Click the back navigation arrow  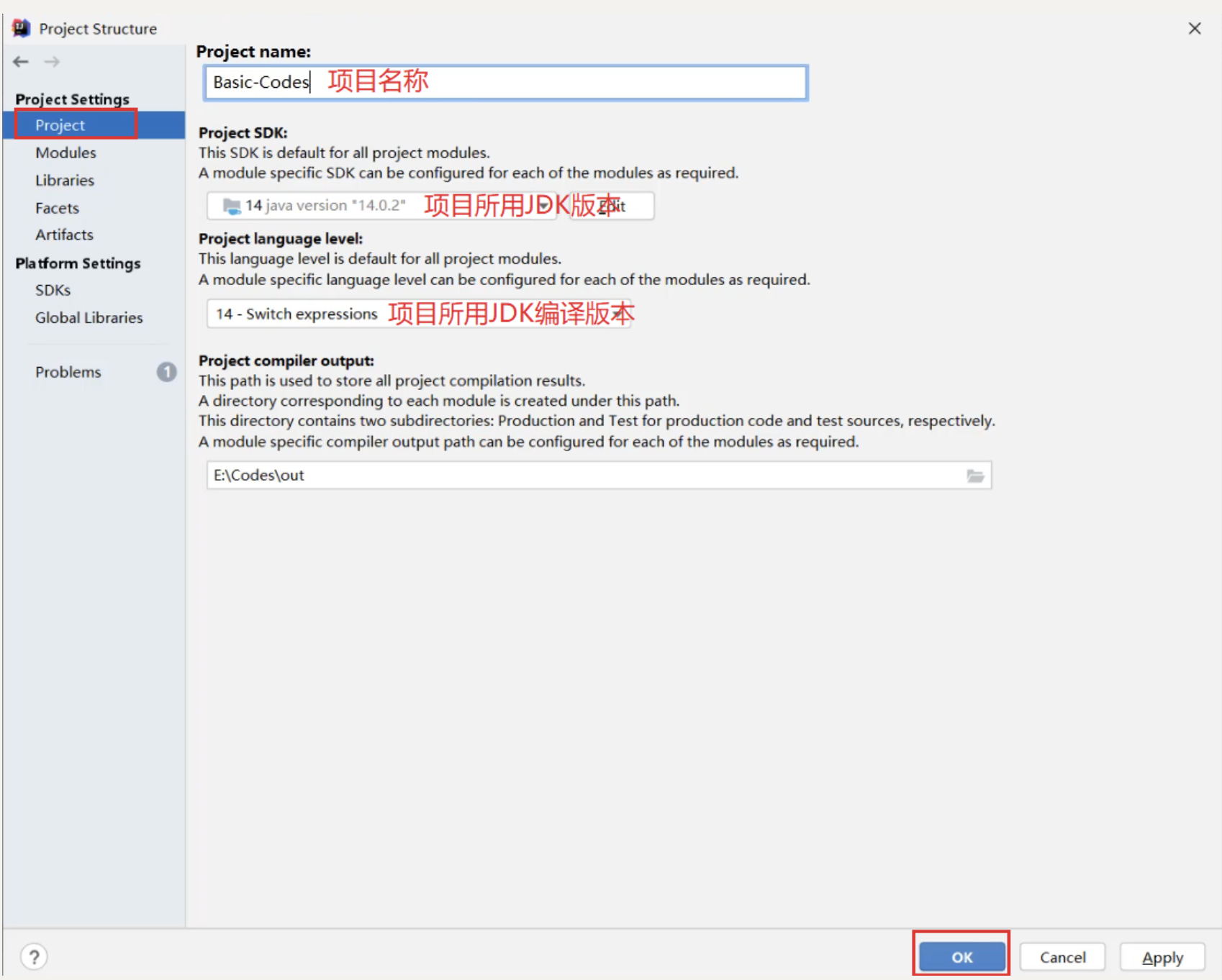(21, 62)
